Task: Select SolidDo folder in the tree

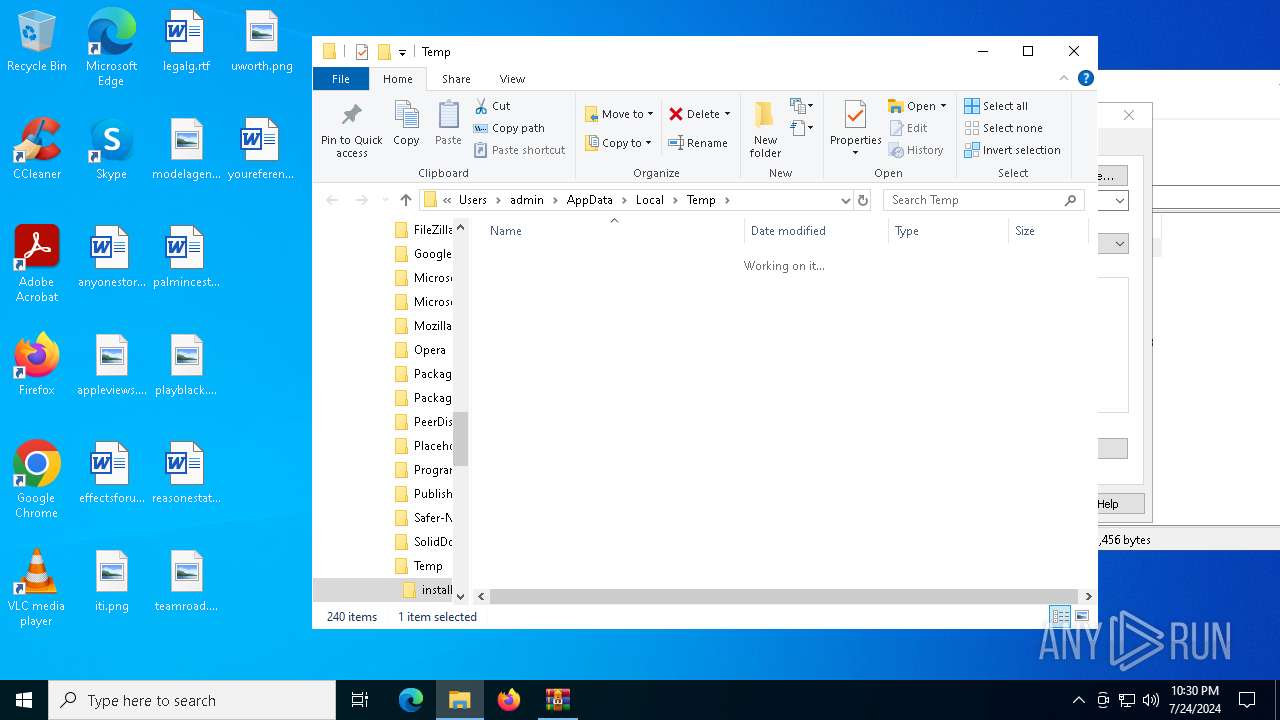Action: [x=423, y=542]
